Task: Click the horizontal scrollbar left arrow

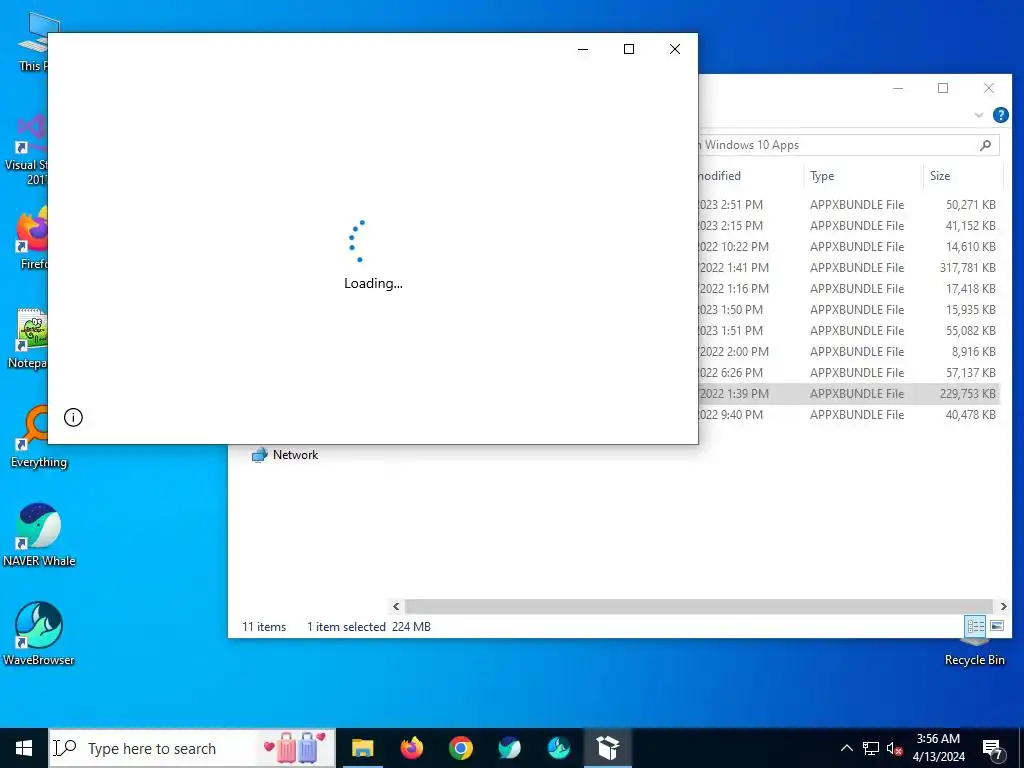Action: (x=396, y=607)
